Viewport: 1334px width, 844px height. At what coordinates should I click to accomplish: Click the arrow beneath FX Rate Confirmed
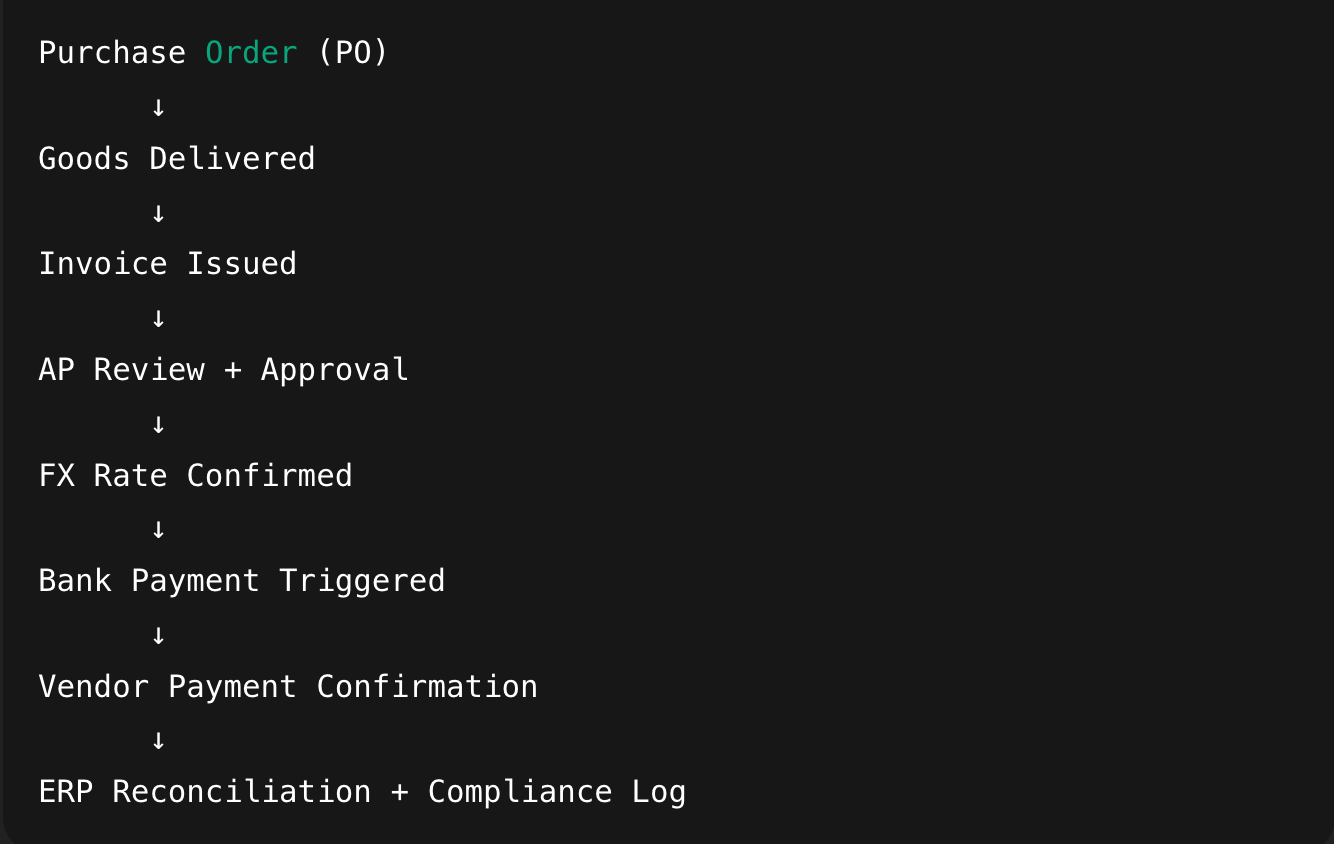point(158,528)
